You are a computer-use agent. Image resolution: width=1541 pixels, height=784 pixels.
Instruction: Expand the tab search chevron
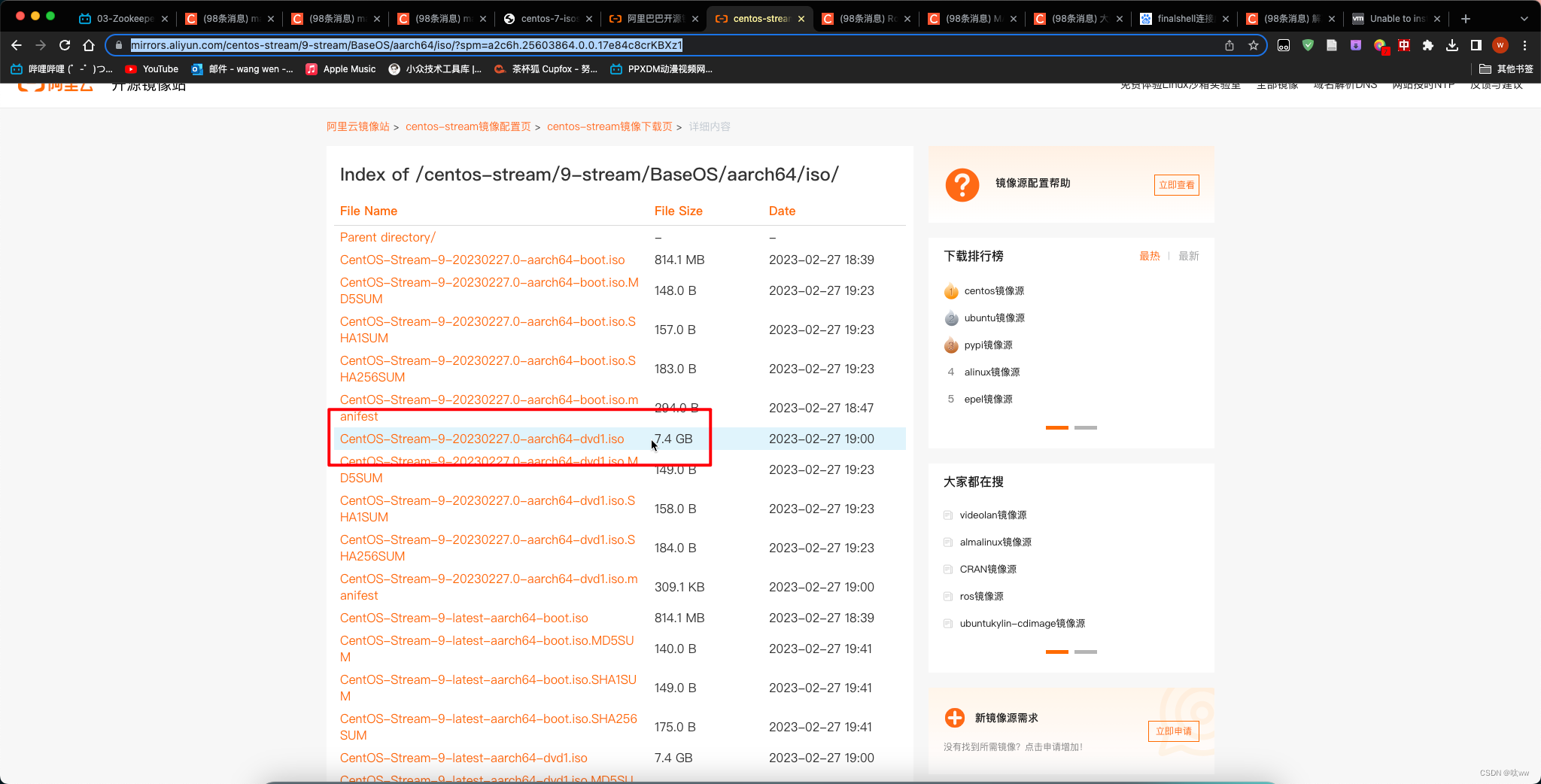click(x=1524, y=19)
